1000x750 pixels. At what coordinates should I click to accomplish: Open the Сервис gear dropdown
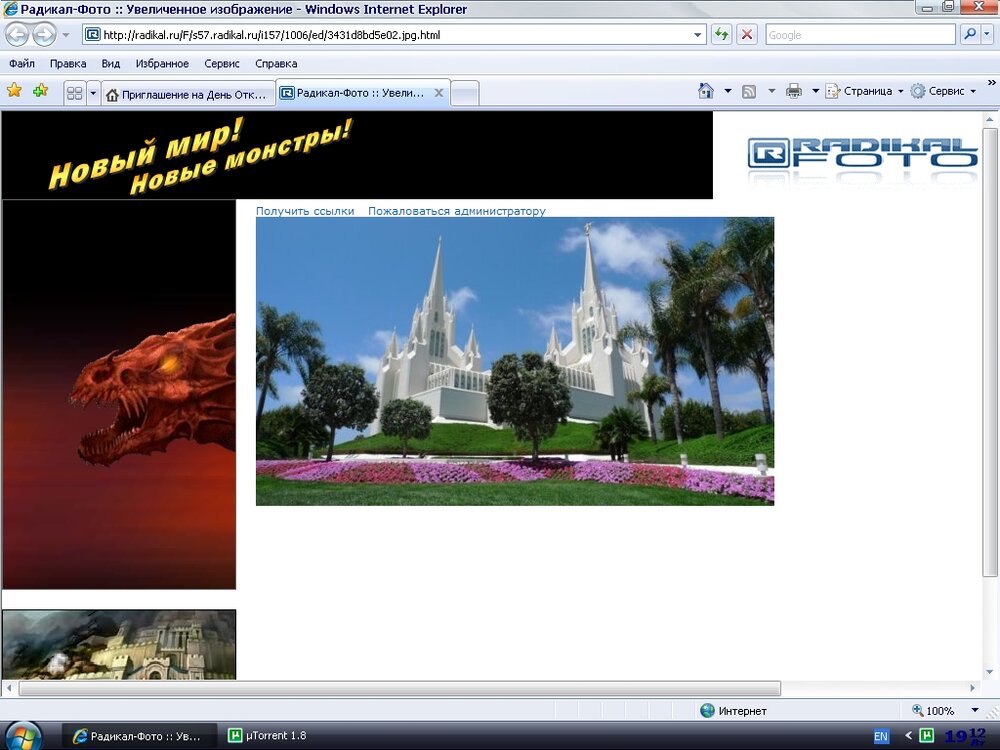coord(946,90)
